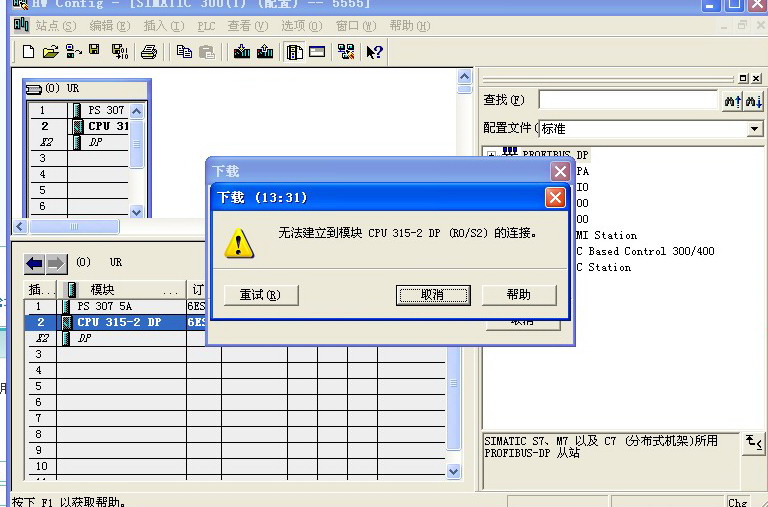This screenshot has height=507, width=768.
Task: Click the context help arrow icon
Action: pyautogui.click(x=374, y=52)
